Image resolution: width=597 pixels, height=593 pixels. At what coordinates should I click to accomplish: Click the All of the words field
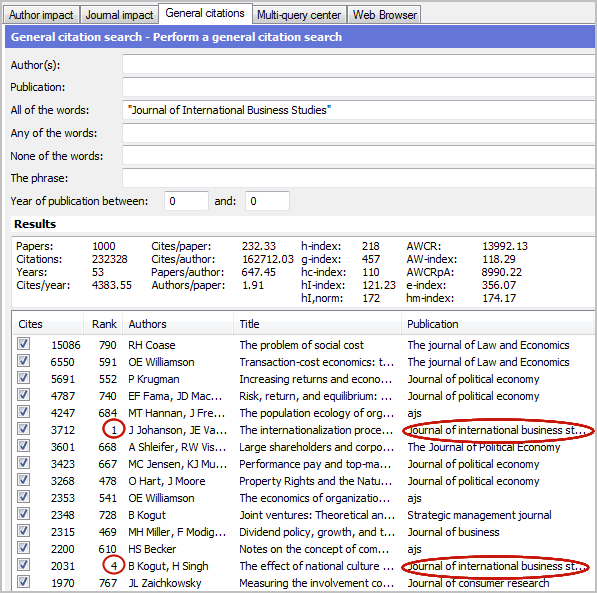point(359,110)
